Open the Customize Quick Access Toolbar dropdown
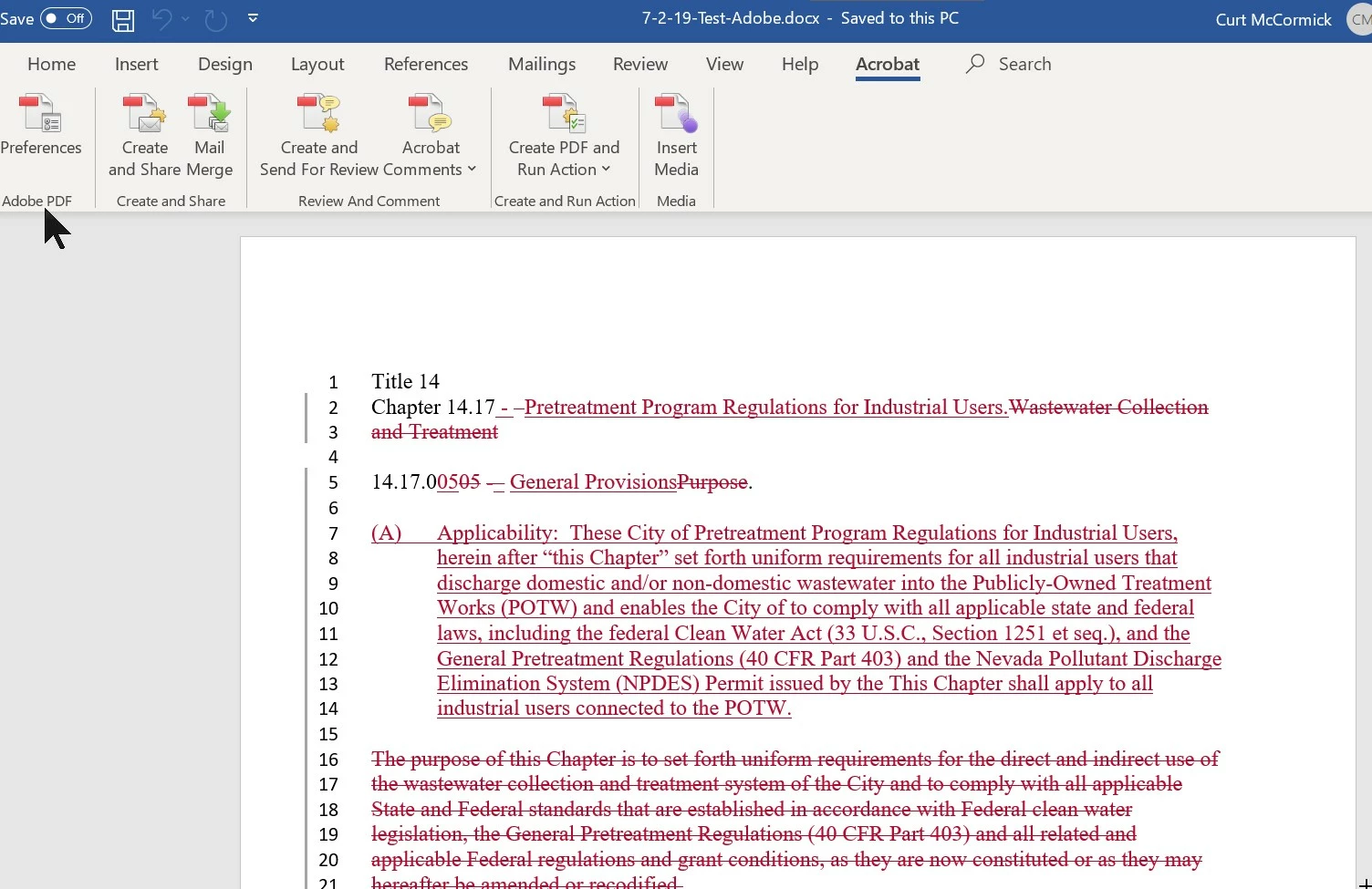The height and width of the screenshot is (889, 1372). [254, 18]
